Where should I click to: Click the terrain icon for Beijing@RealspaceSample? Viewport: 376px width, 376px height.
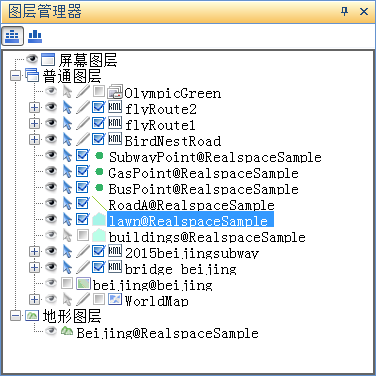[x=67, y=331]
